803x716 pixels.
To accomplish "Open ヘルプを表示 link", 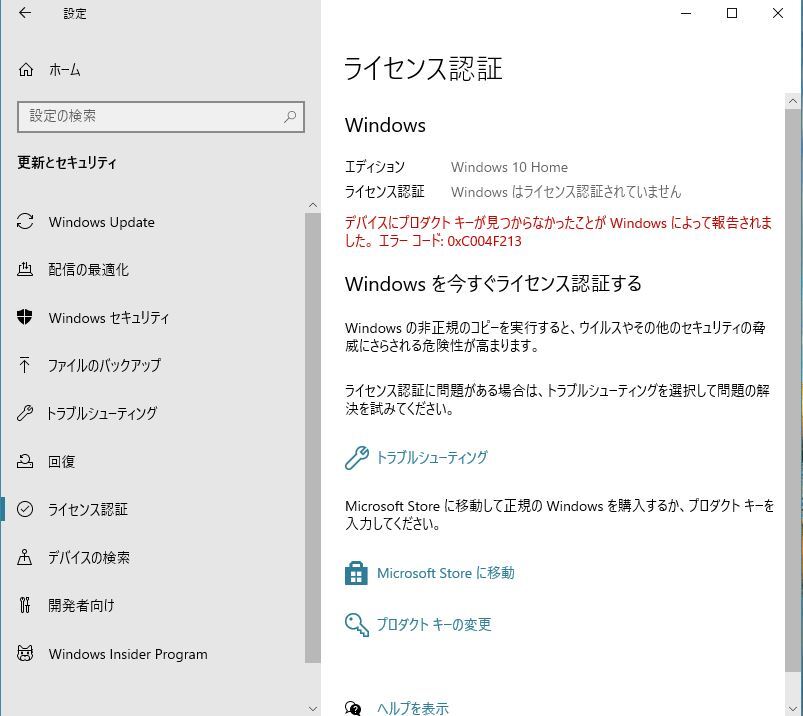I will pyautogui.click(x=413, y=708).
